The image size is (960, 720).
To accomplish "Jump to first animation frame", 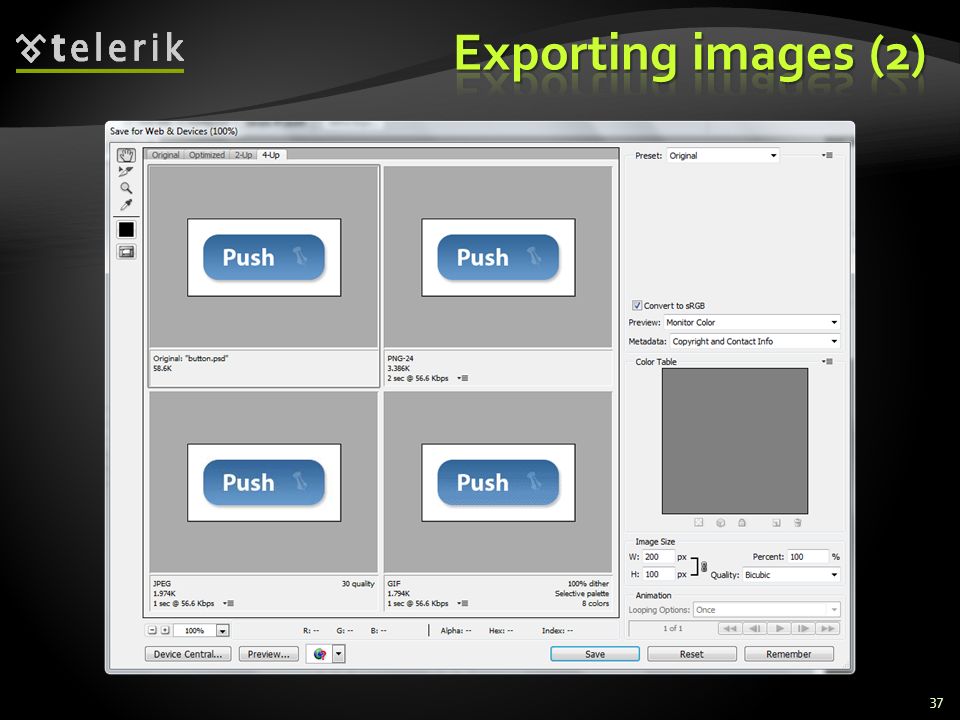I will 729,628.
